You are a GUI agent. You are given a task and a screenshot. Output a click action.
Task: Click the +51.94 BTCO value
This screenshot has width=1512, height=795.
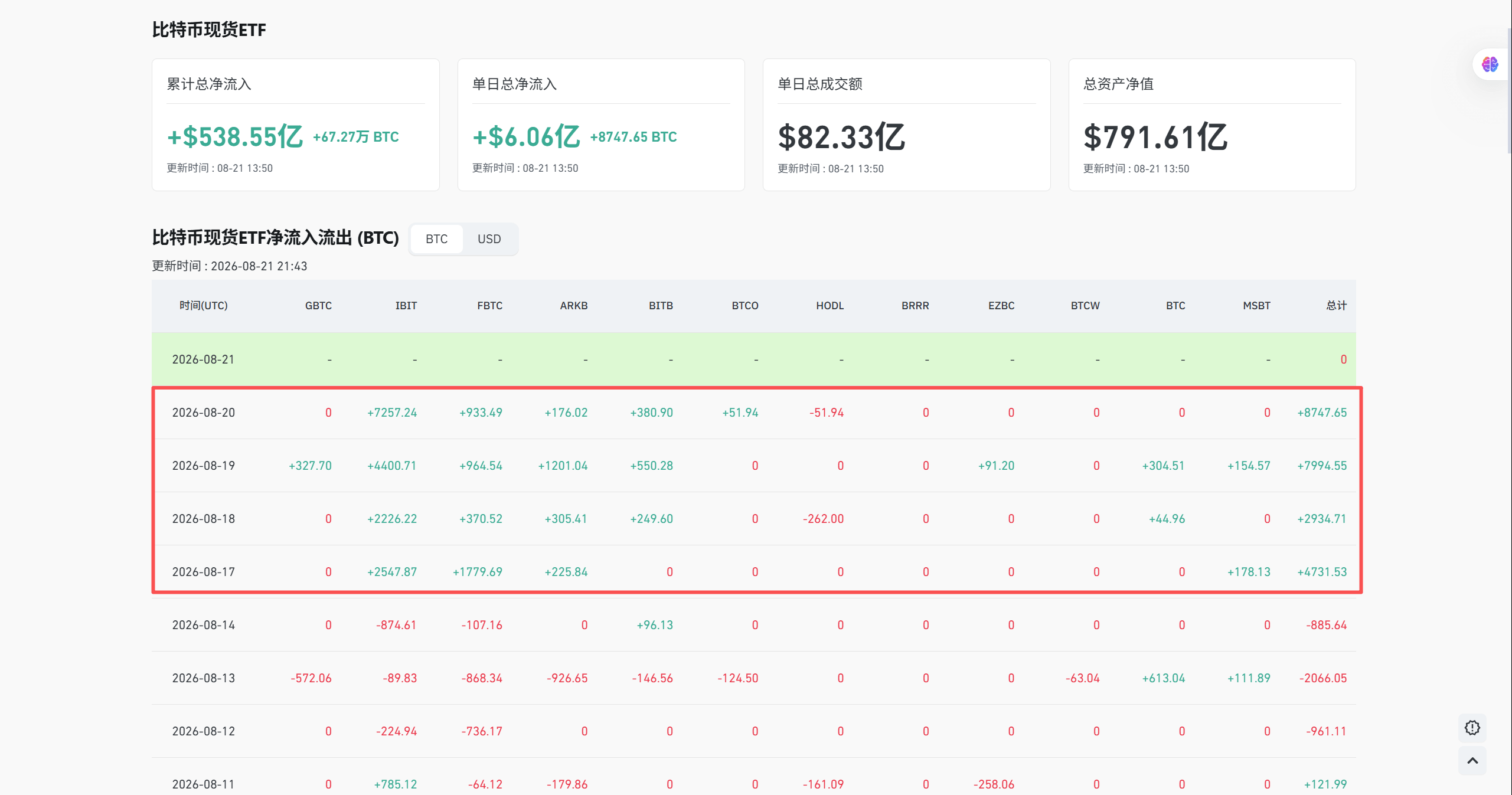740,413
